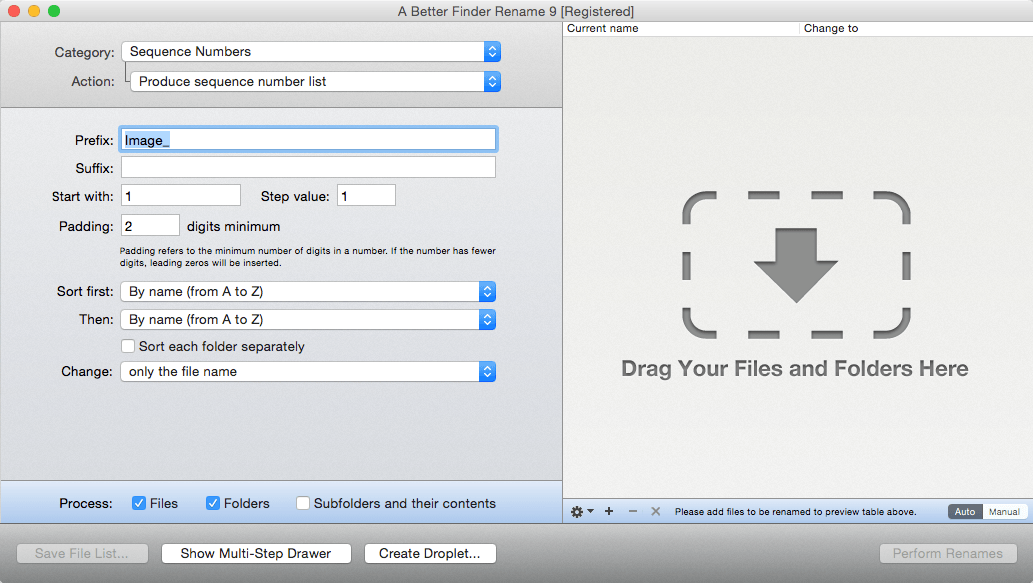Screen dimensions: 1033x583
Task: Click the Start with field
Action: point(181,196)
